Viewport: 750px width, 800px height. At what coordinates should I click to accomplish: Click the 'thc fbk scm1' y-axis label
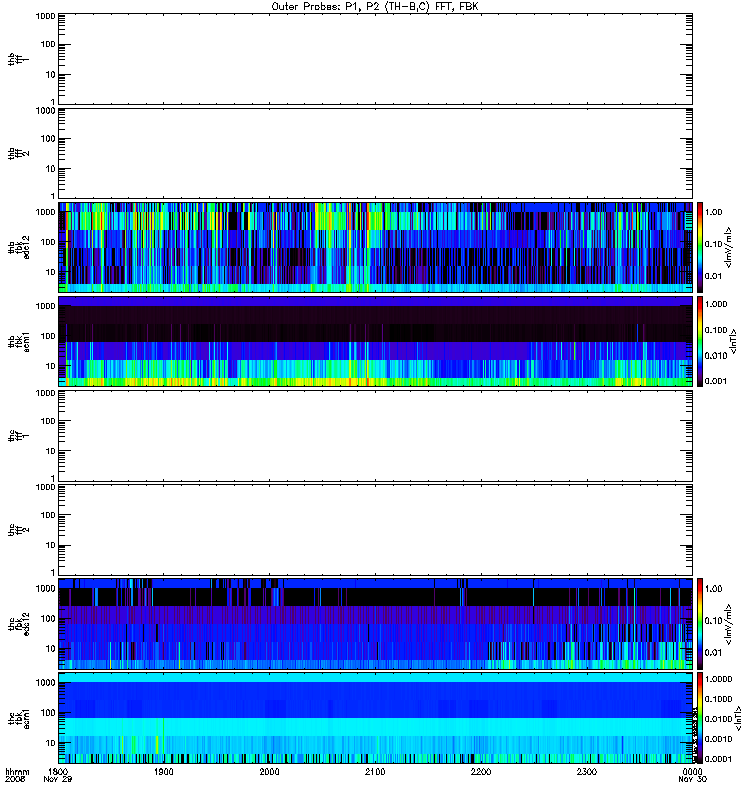click(x=19, y=718)
